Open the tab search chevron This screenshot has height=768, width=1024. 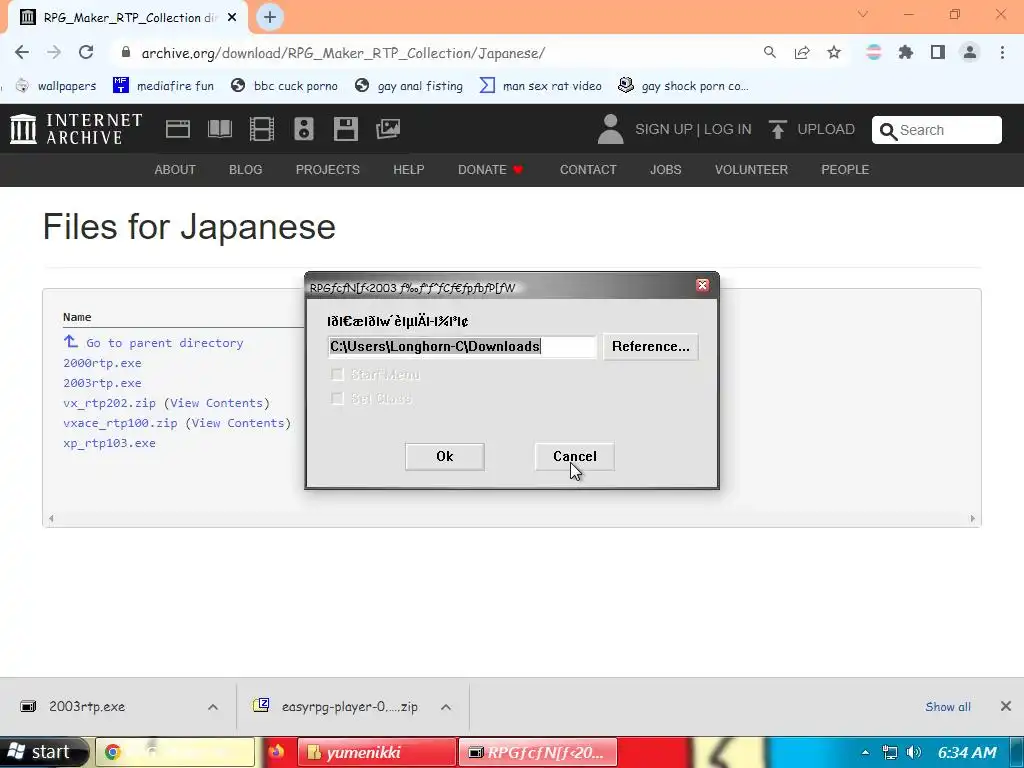point(863,14)
